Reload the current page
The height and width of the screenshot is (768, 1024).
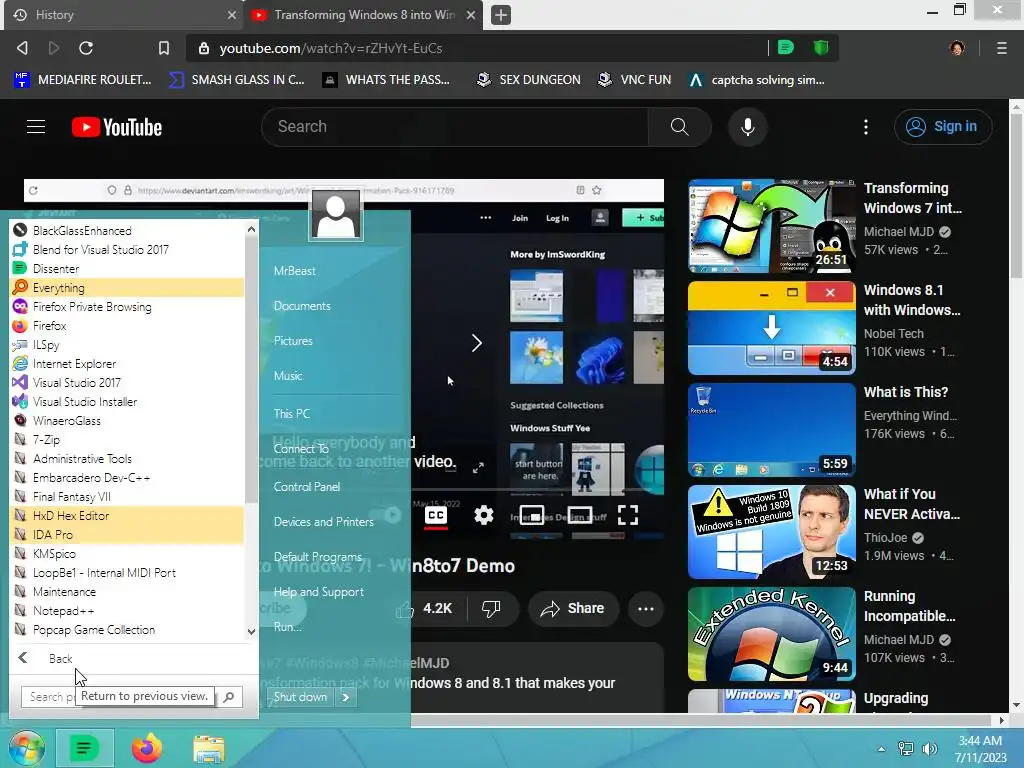point(86,48)
